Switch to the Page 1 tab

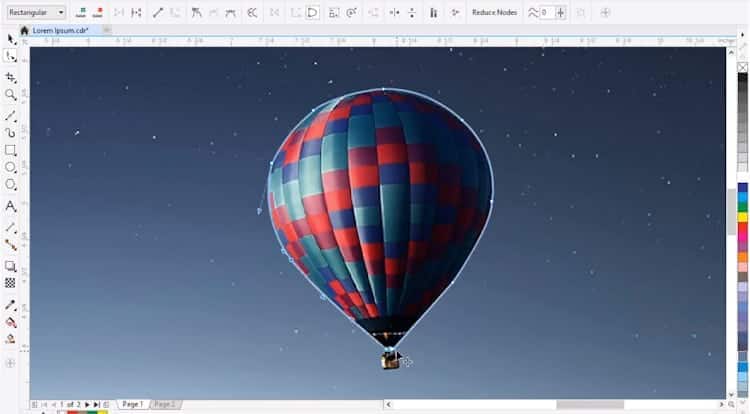click(x=131, y=404)
